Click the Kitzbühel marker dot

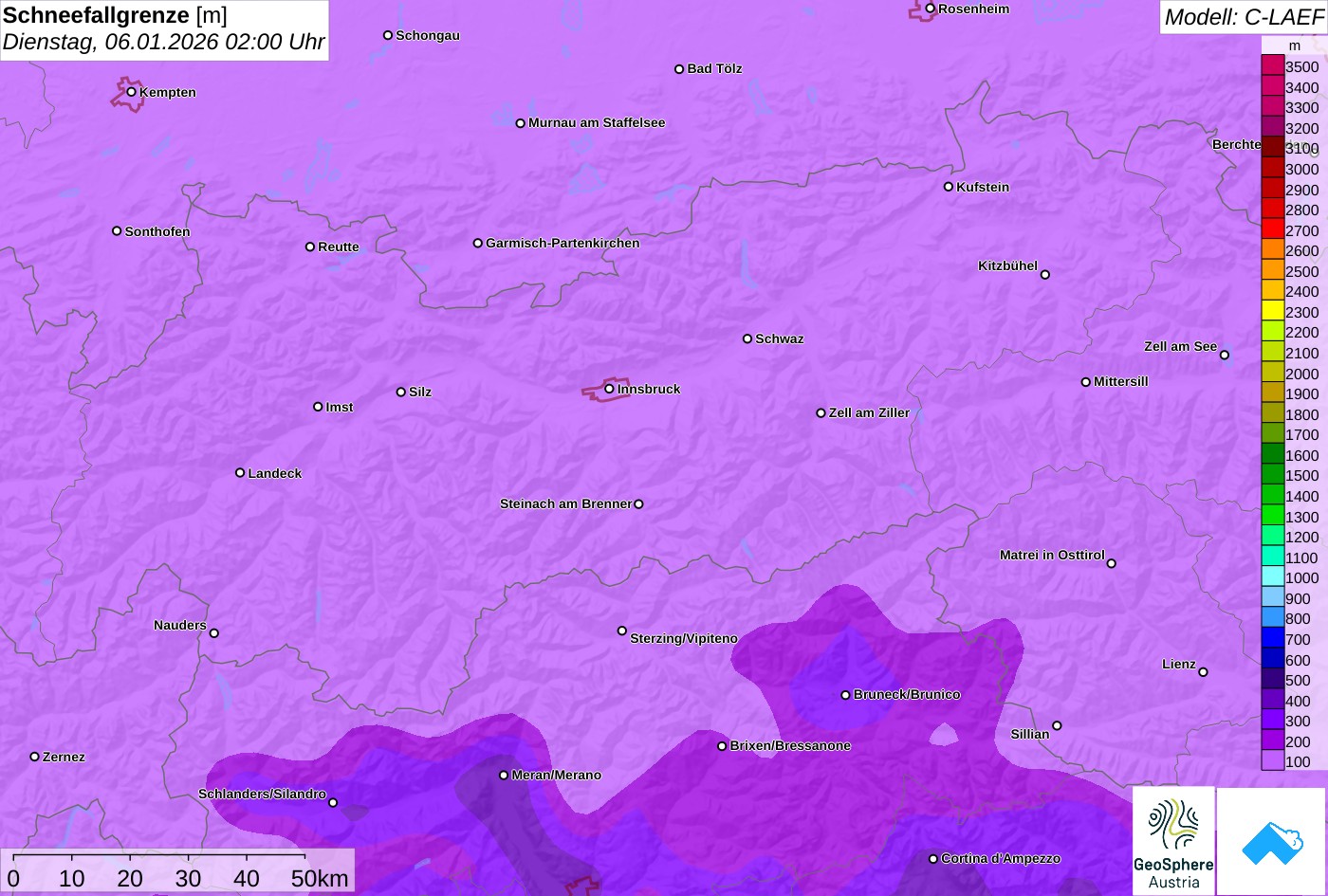(1045, 275)
